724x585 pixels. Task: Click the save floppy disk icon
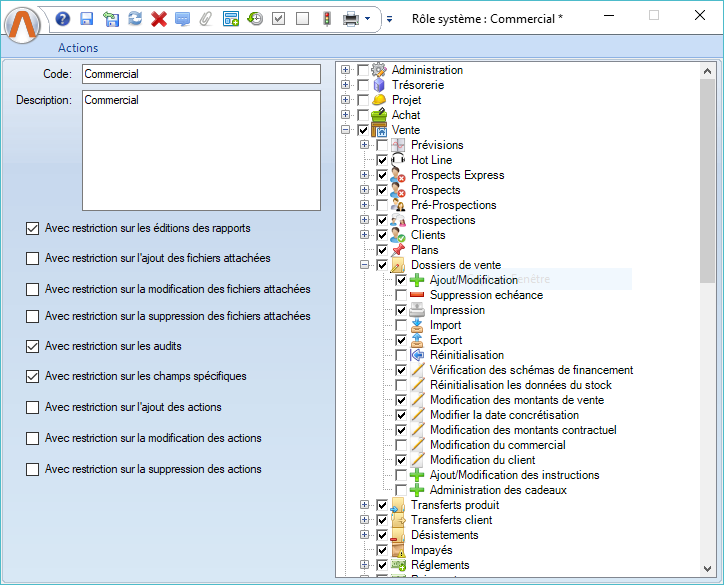86,19
